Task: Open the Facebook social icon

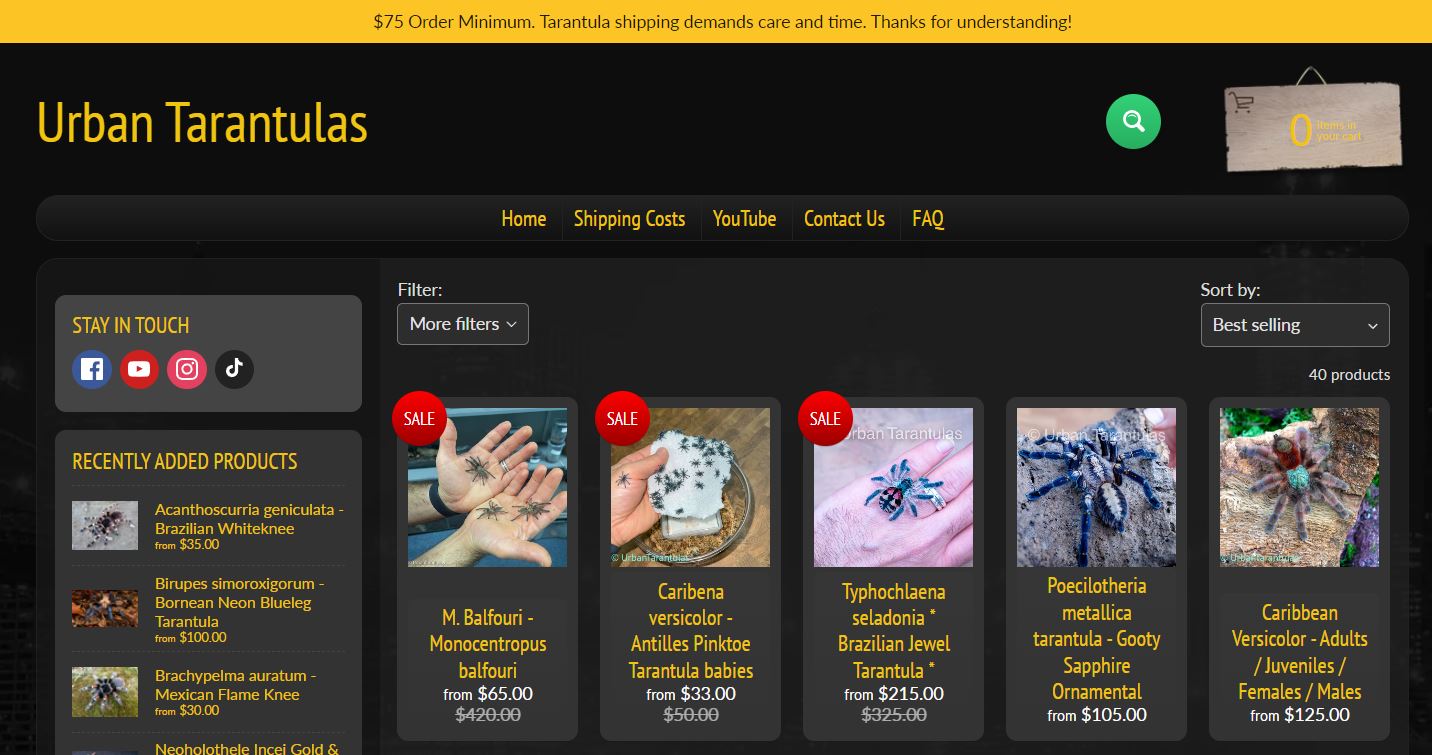Action: click(x=92, y=369)
